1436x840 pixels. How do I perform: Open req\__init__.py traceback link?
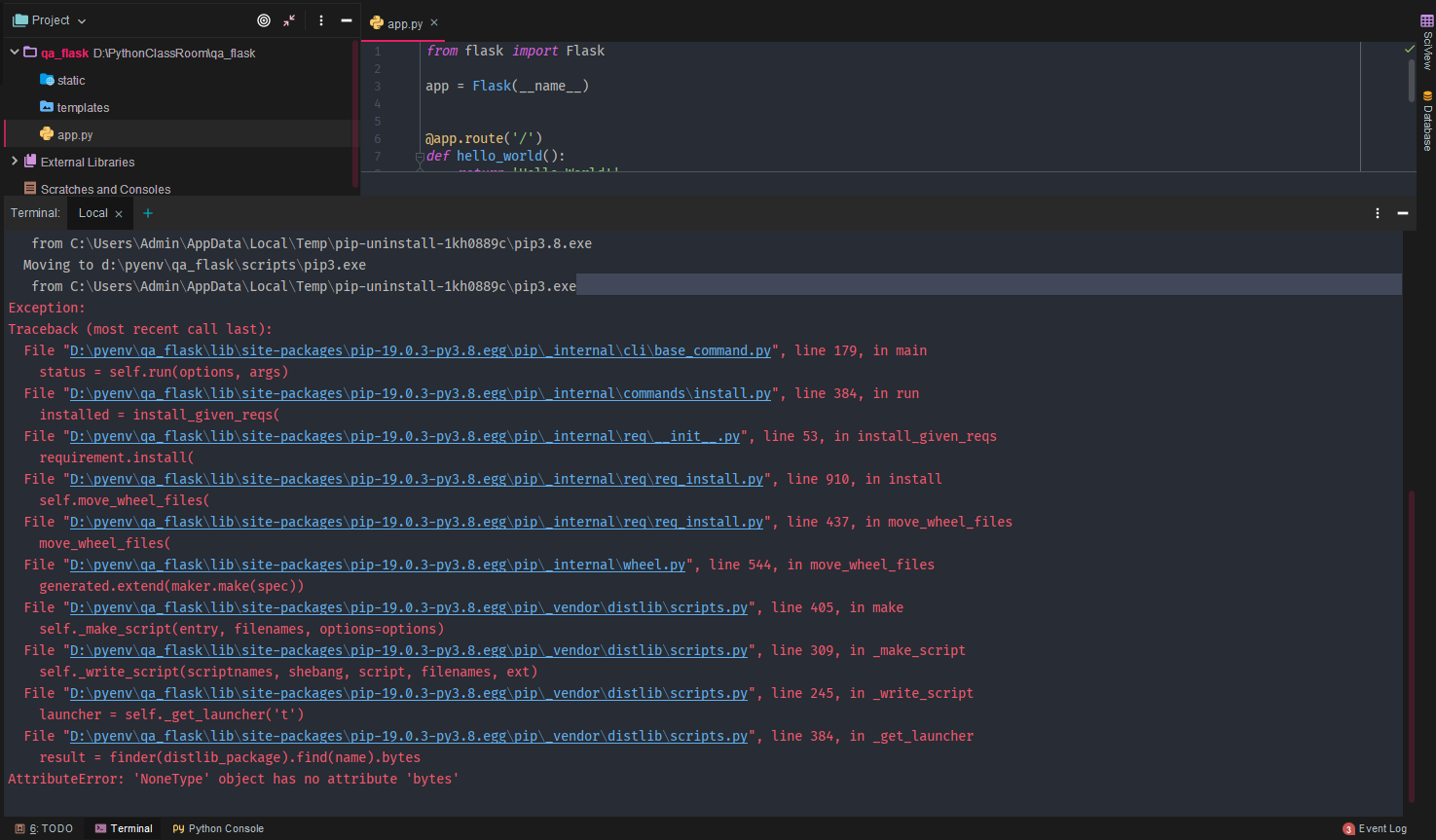click(405, 436)
